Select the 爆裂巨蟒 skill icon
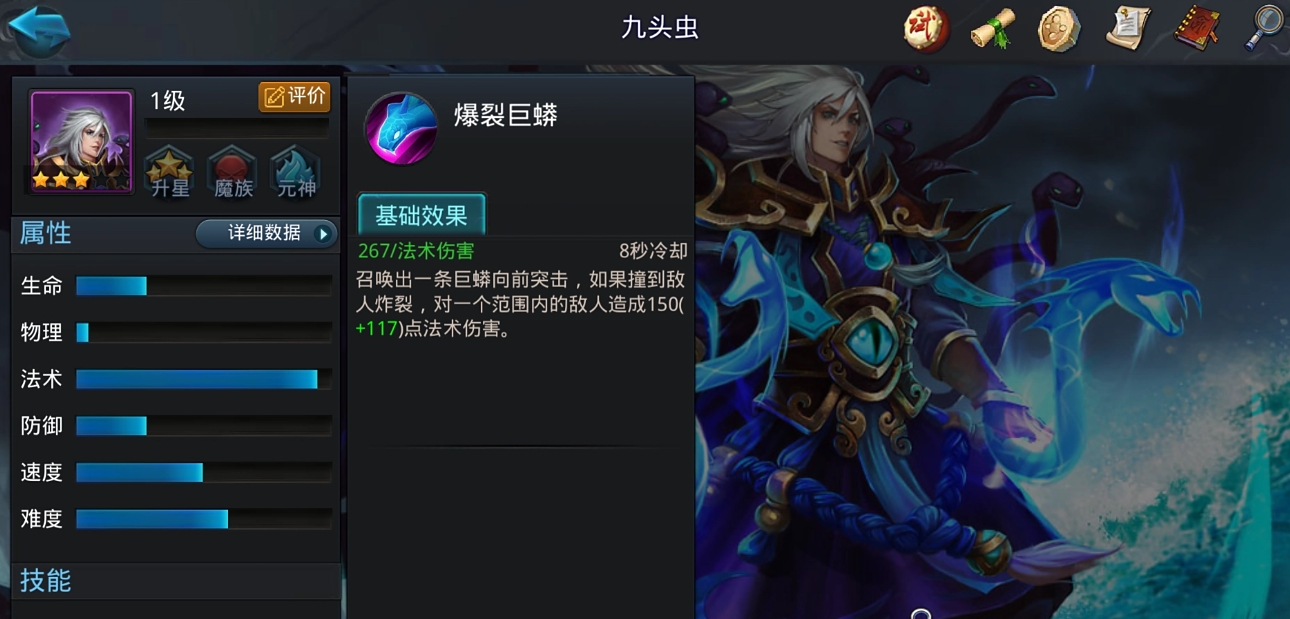This screenshot has width=1290, height=619. pos(400,128)
